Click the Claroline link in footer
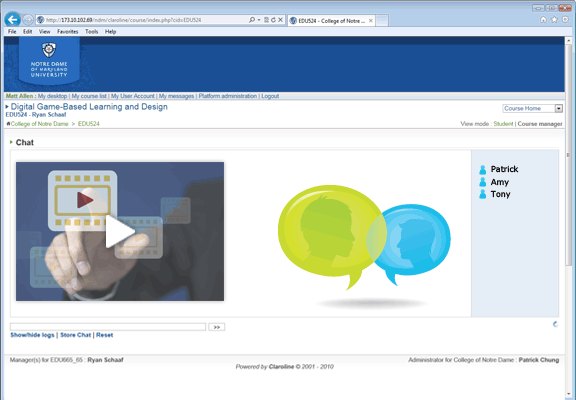This screenshot has width=576, height=400. (x=281, y=367)
